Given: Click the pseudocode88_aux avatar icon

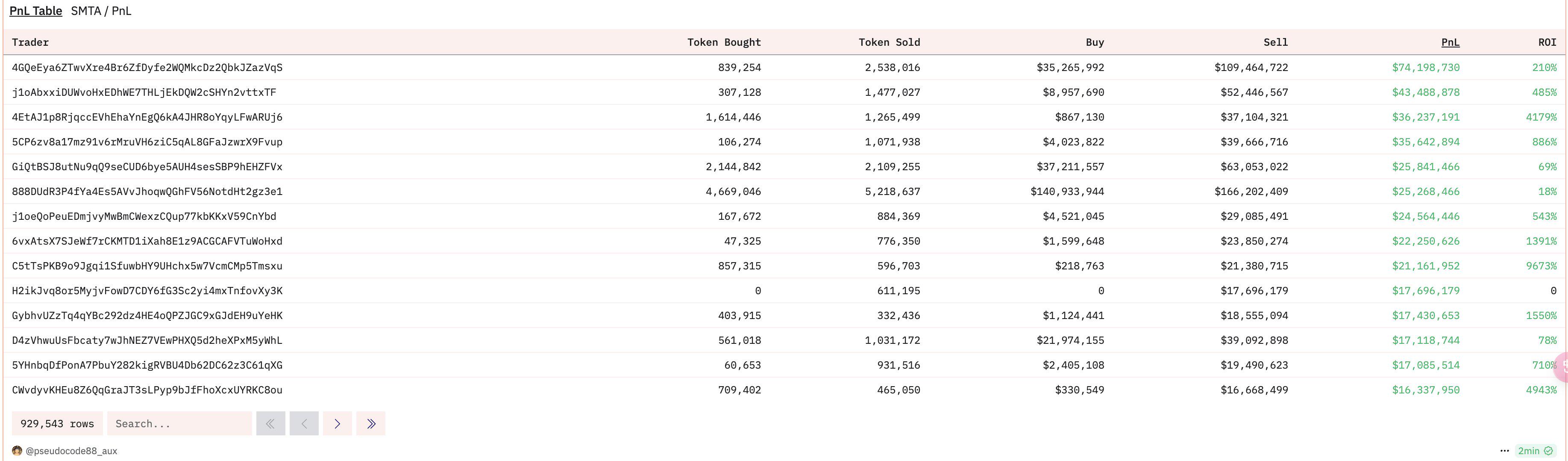Looking at the screenshot, I should coord(17,451).
